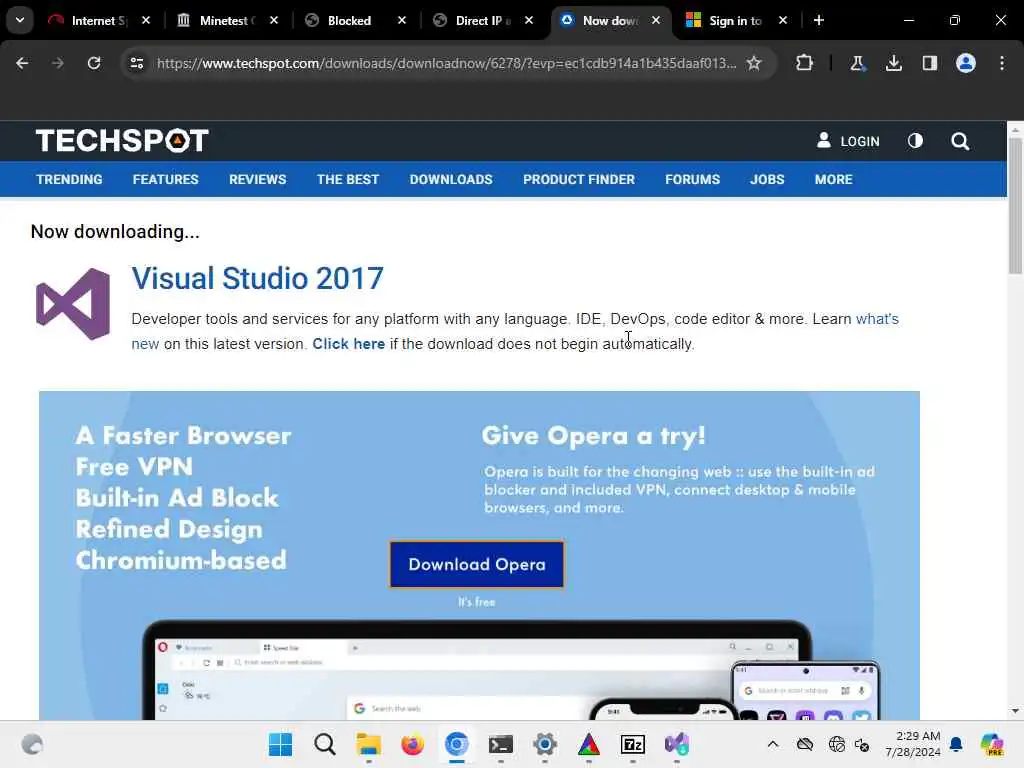Screen dimensions: 1024x768
Task: Open FORUMS menu item
Action: [692, 179]
